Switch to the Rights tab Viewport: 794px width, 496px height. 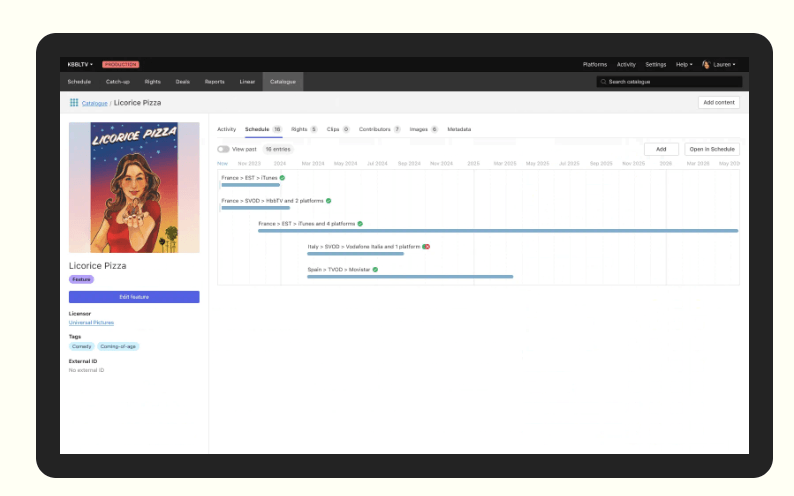click(304, 129)
